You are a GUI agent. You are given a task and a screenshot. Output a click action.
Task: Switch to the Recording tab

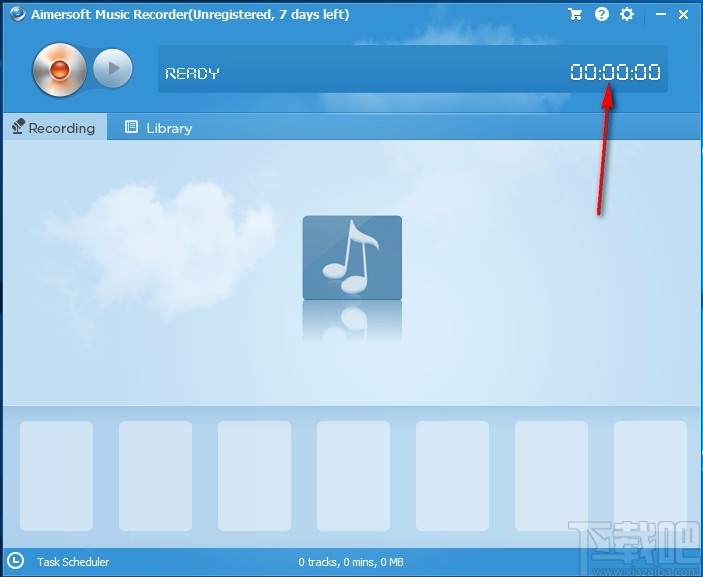(x=55, y=127)
